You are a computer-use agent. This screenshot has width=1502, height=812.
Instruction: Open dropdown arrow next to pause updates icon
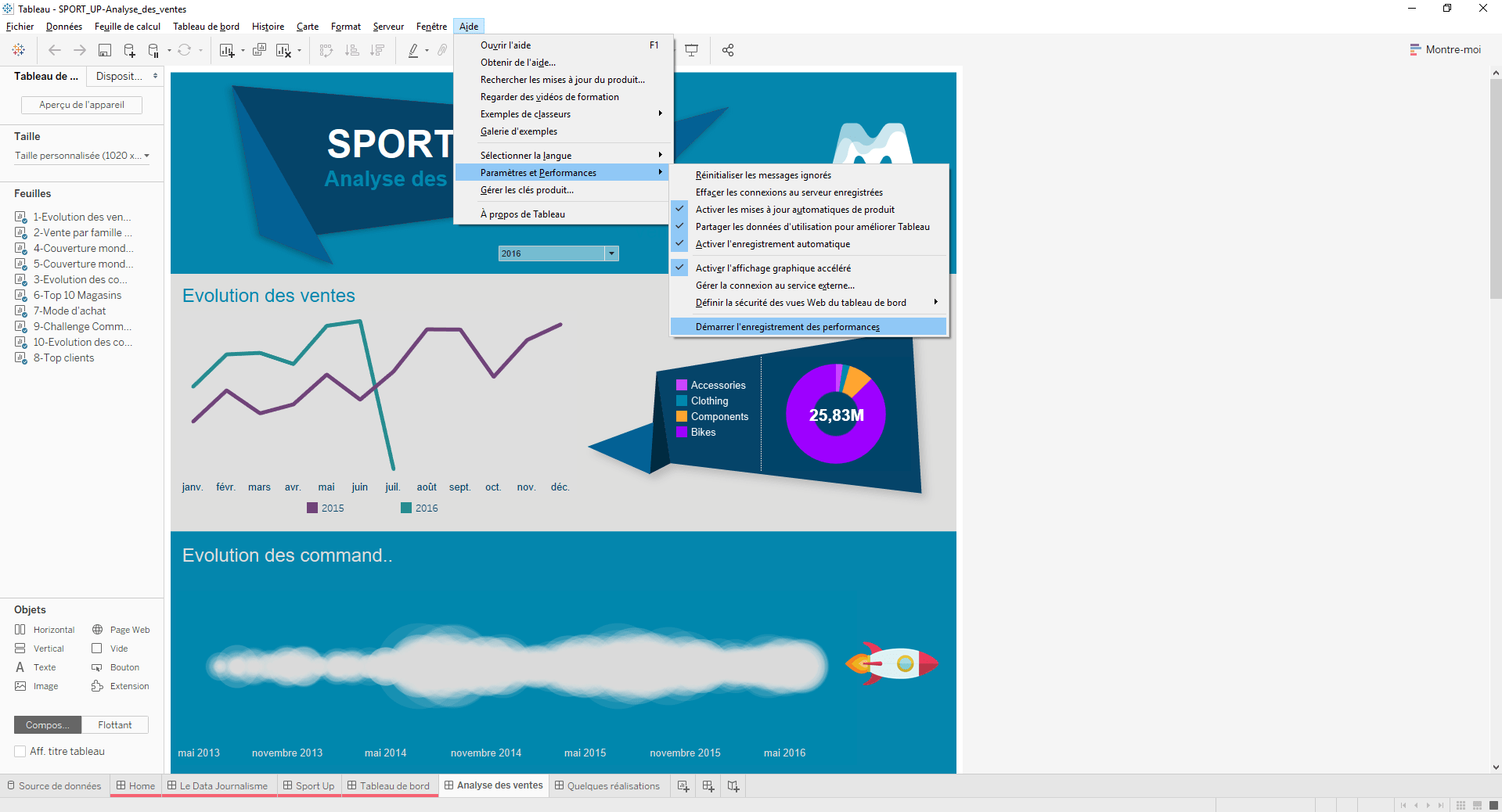pyautogui.click(x=169, y=51)
